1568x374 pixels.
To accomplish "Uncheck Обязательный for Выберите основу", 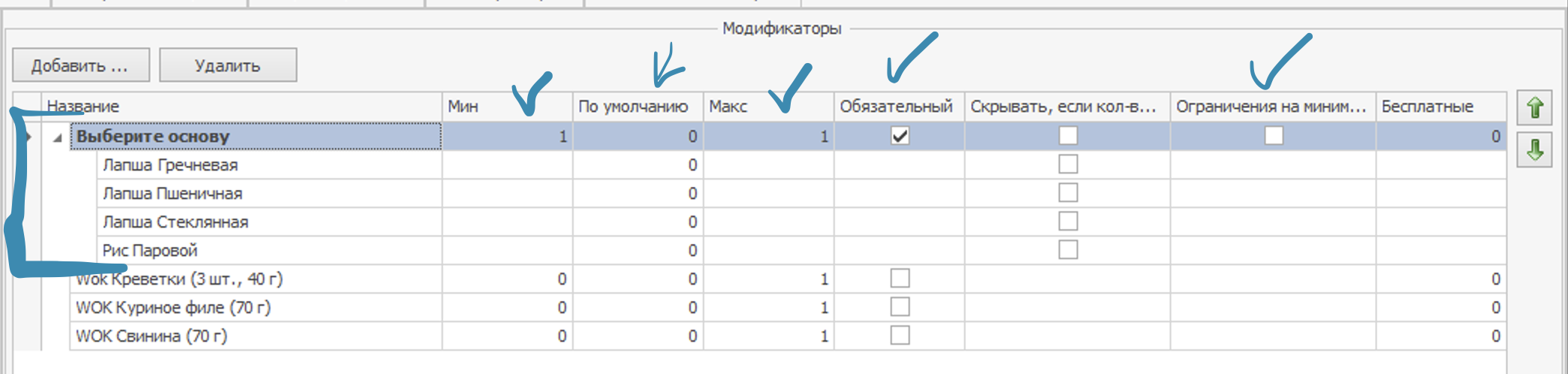I will pos(899,136).
